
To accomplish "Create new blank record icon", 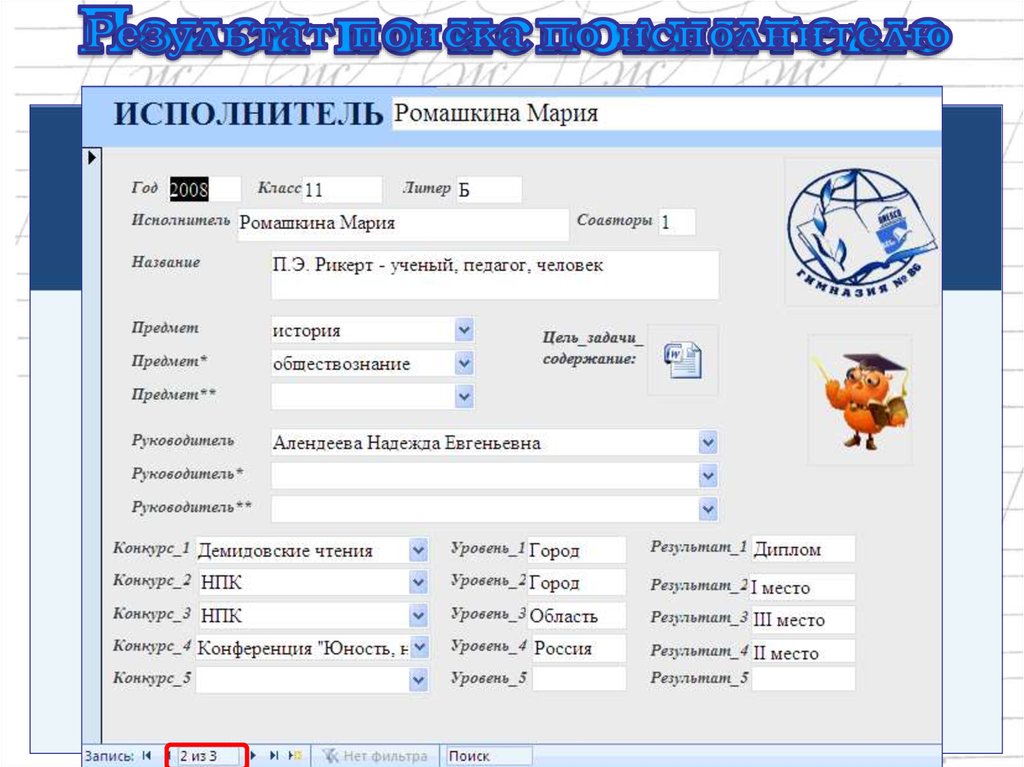I will click(295, 755).
